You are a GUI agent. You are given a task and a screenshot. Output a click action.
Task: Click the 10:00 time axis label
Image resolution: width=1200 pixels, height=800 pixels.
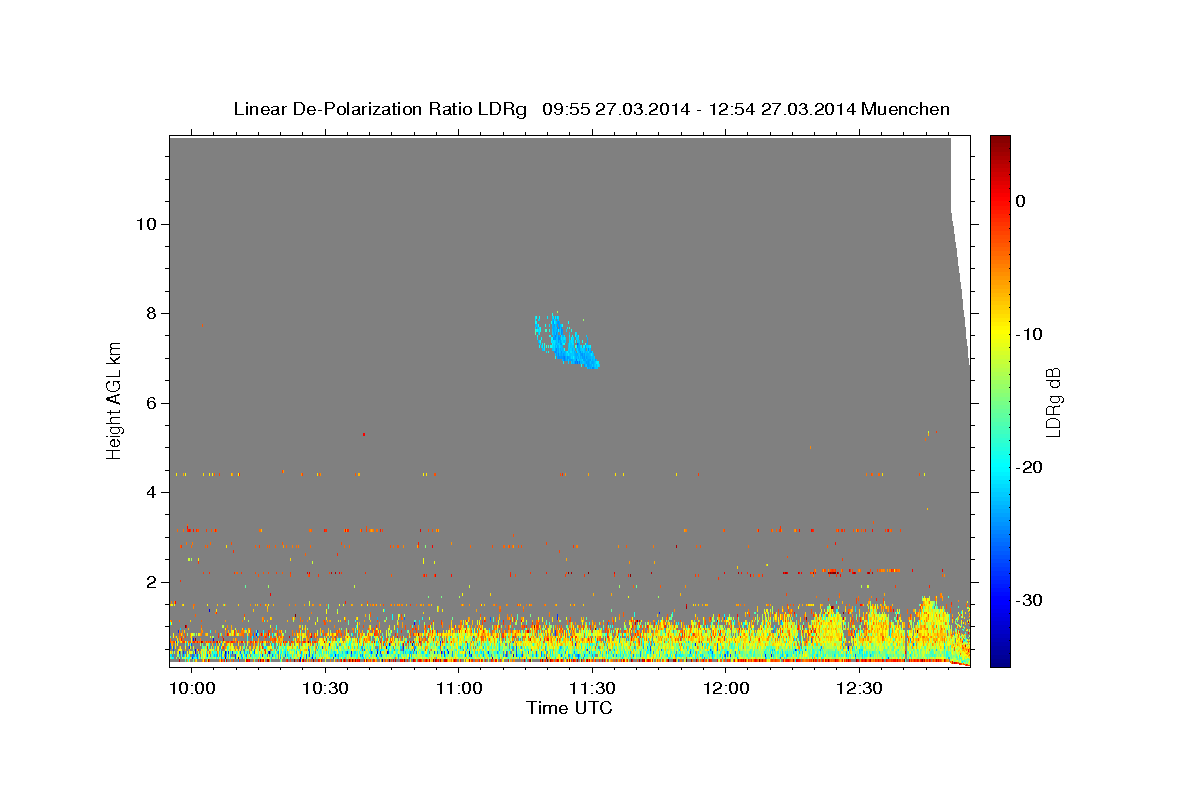pos(192,689)
